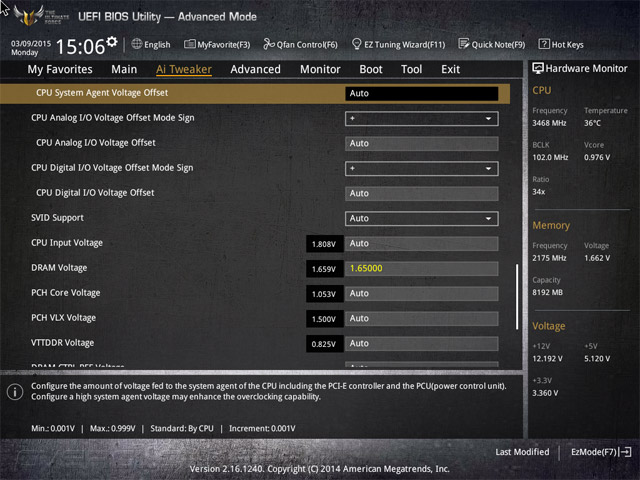Select the DRAM Voltage row label

pyautogui.click(x=59, y=268)
